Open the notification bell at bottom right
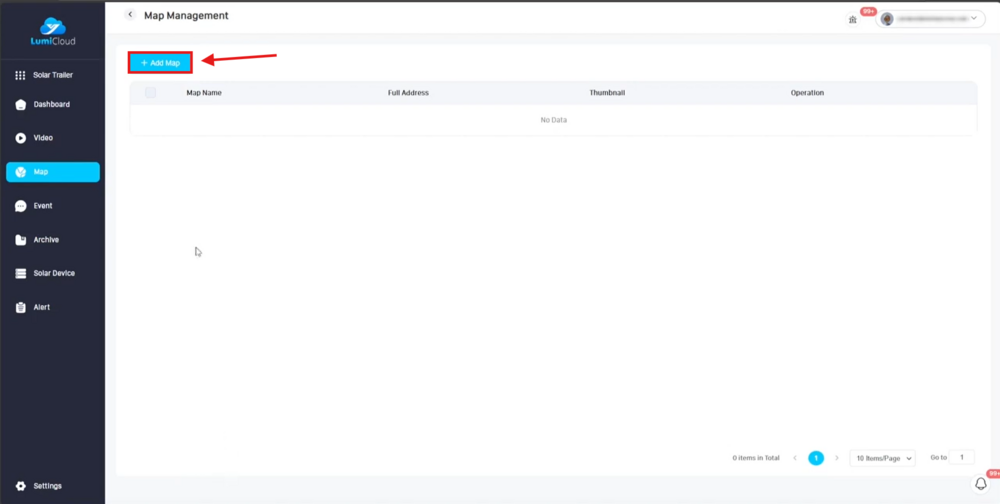 click(x=980, y=484)
